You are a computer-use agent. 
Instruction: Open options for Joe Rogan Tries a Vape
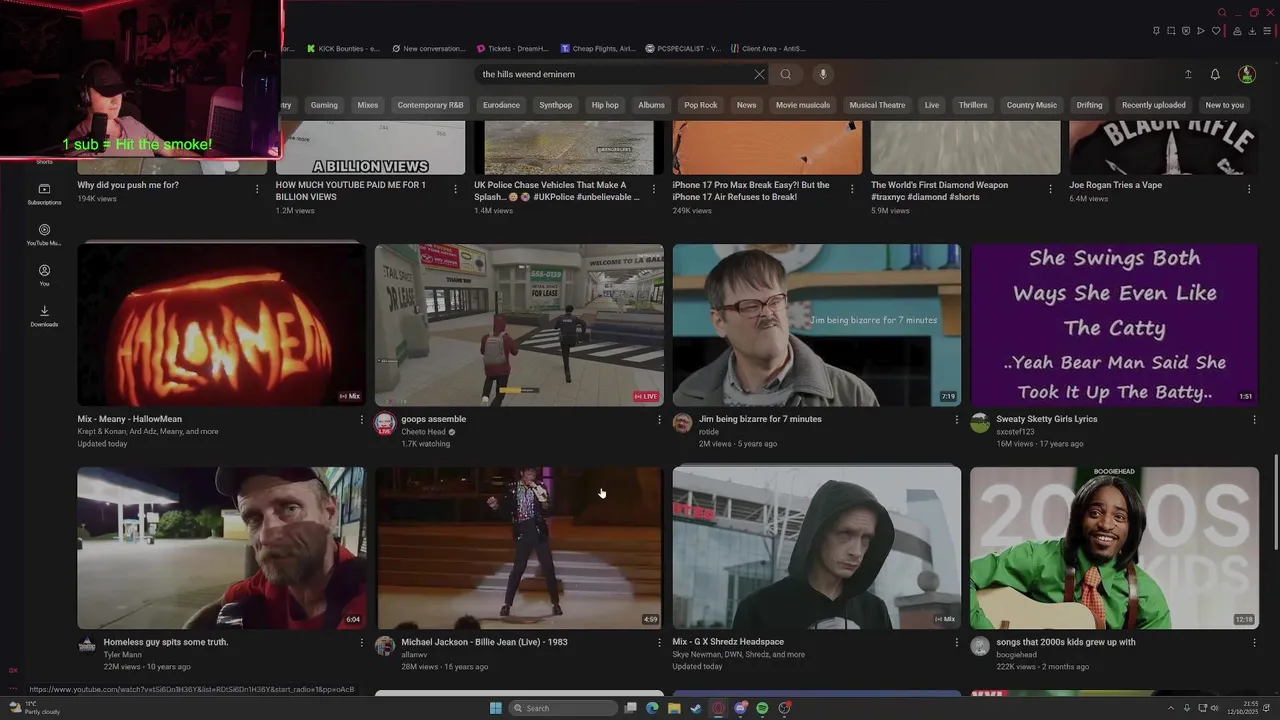point(1250,188)
